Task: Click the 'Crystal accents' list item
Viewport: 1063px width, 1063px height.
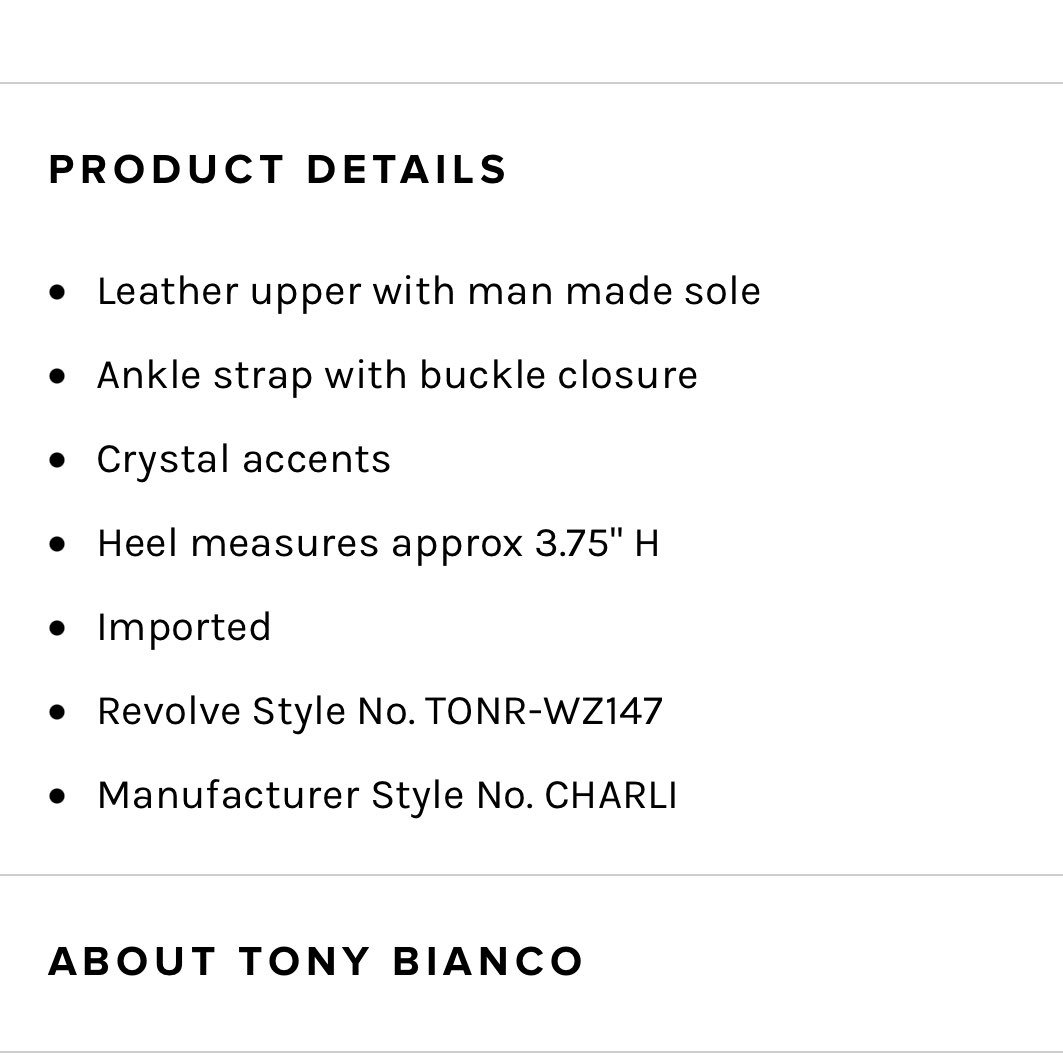Action: (244, 460)
